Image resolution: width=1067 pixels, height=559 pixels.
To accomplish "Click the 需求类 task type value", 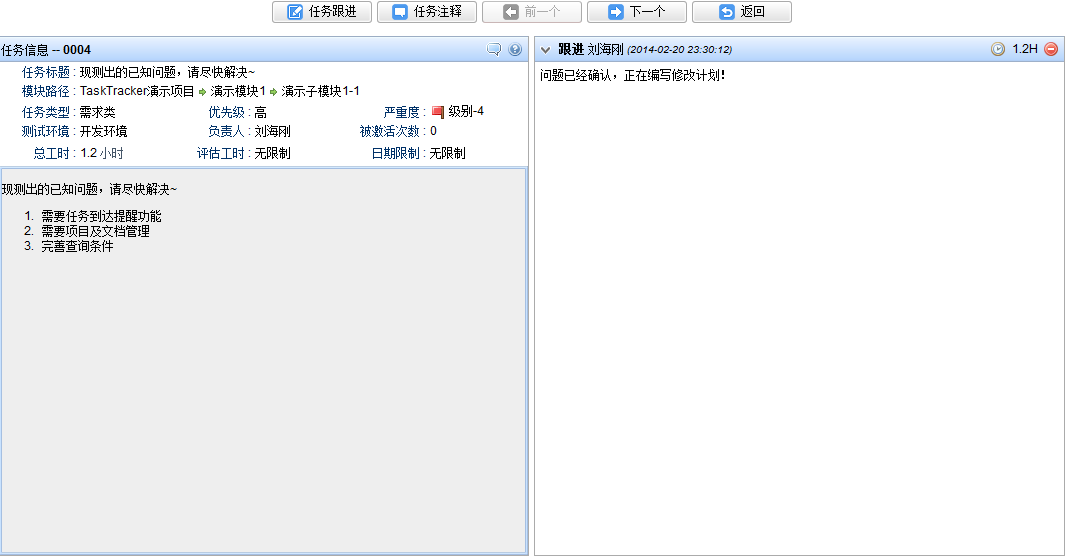I will (x=97, y=112).
